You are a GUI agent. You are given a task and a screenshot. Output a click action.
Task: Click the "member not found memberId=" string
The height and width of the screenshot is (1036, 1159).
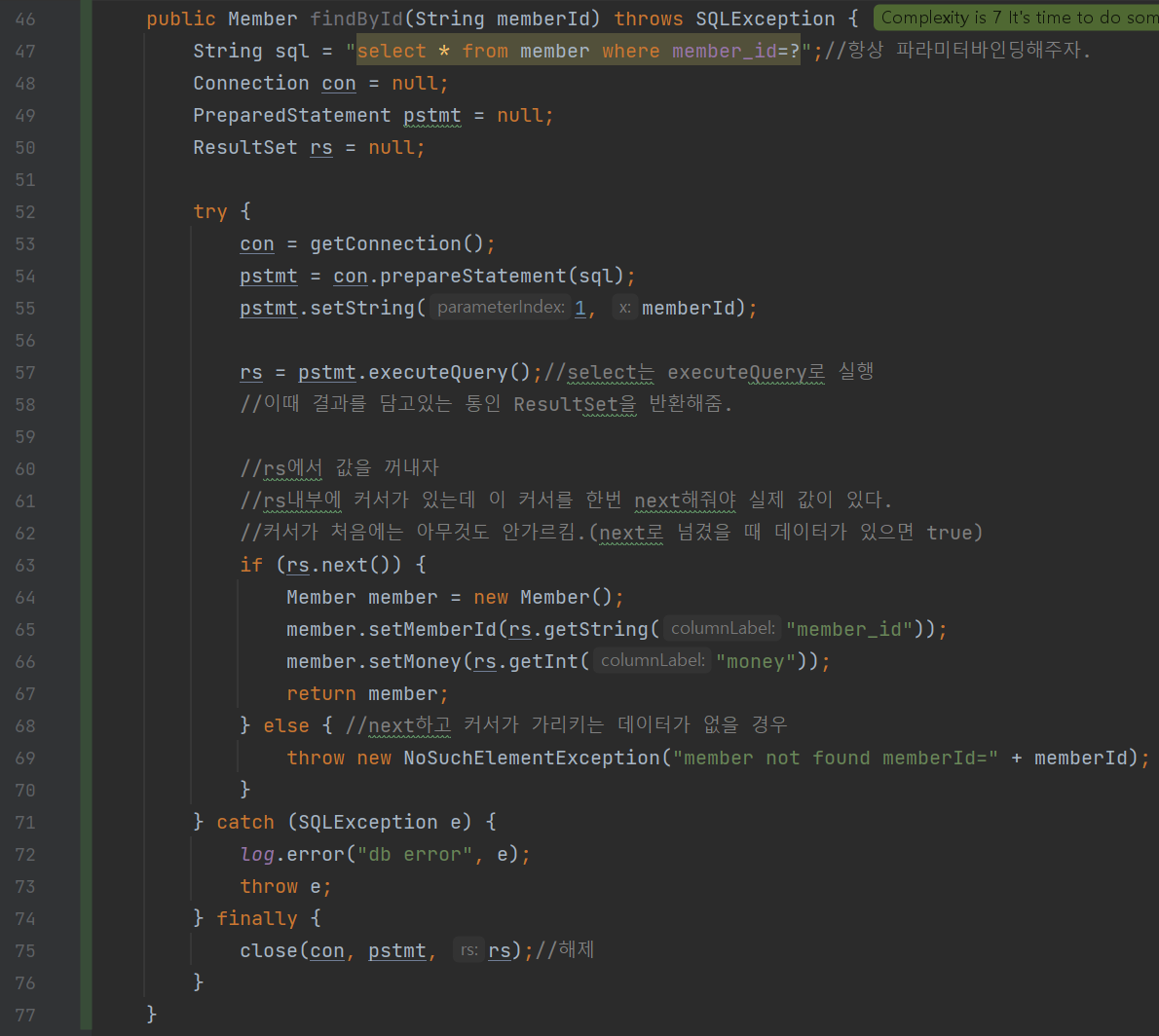pyautogui.click(x=836, y=758)
